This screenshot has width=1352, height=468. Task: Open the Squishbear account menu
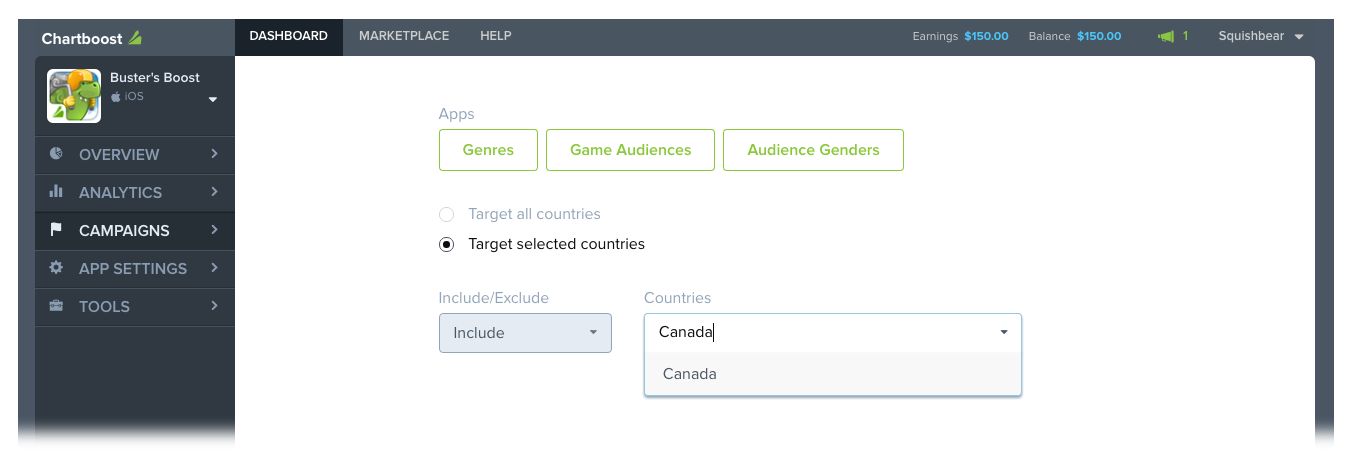pos(1261,36)
